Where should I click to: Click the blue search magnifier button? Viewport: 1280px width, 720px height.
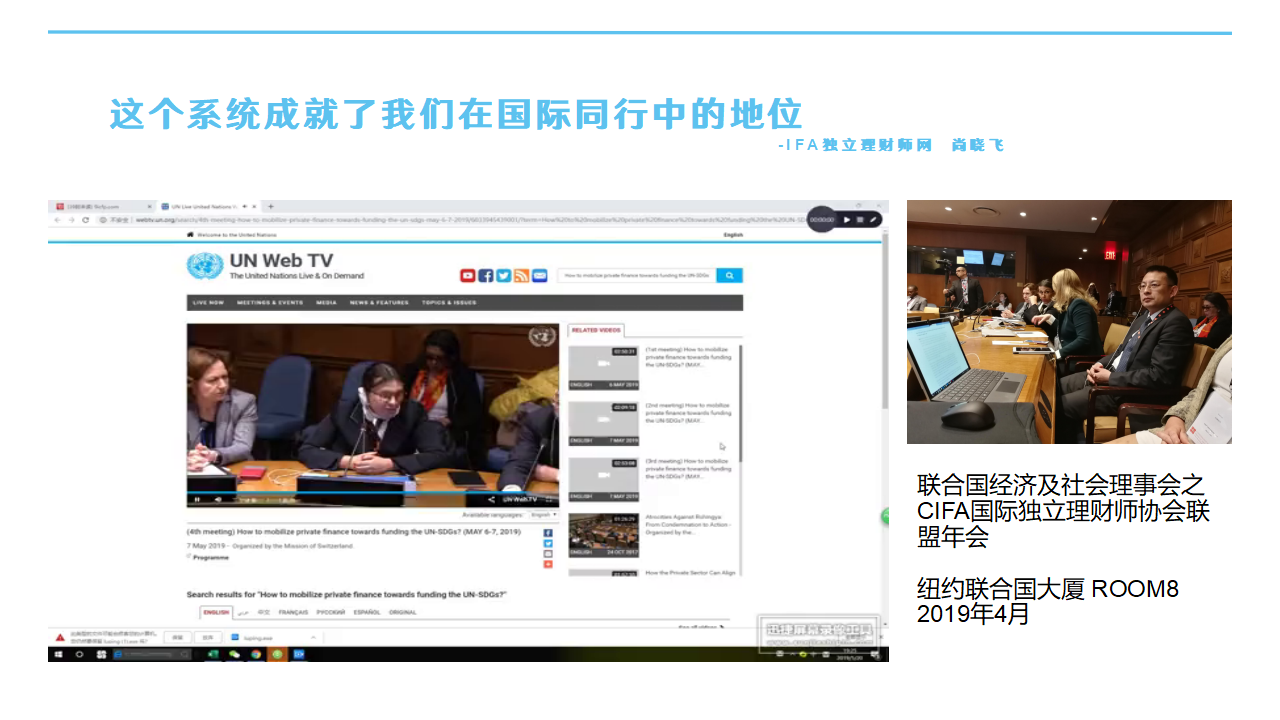730,275
